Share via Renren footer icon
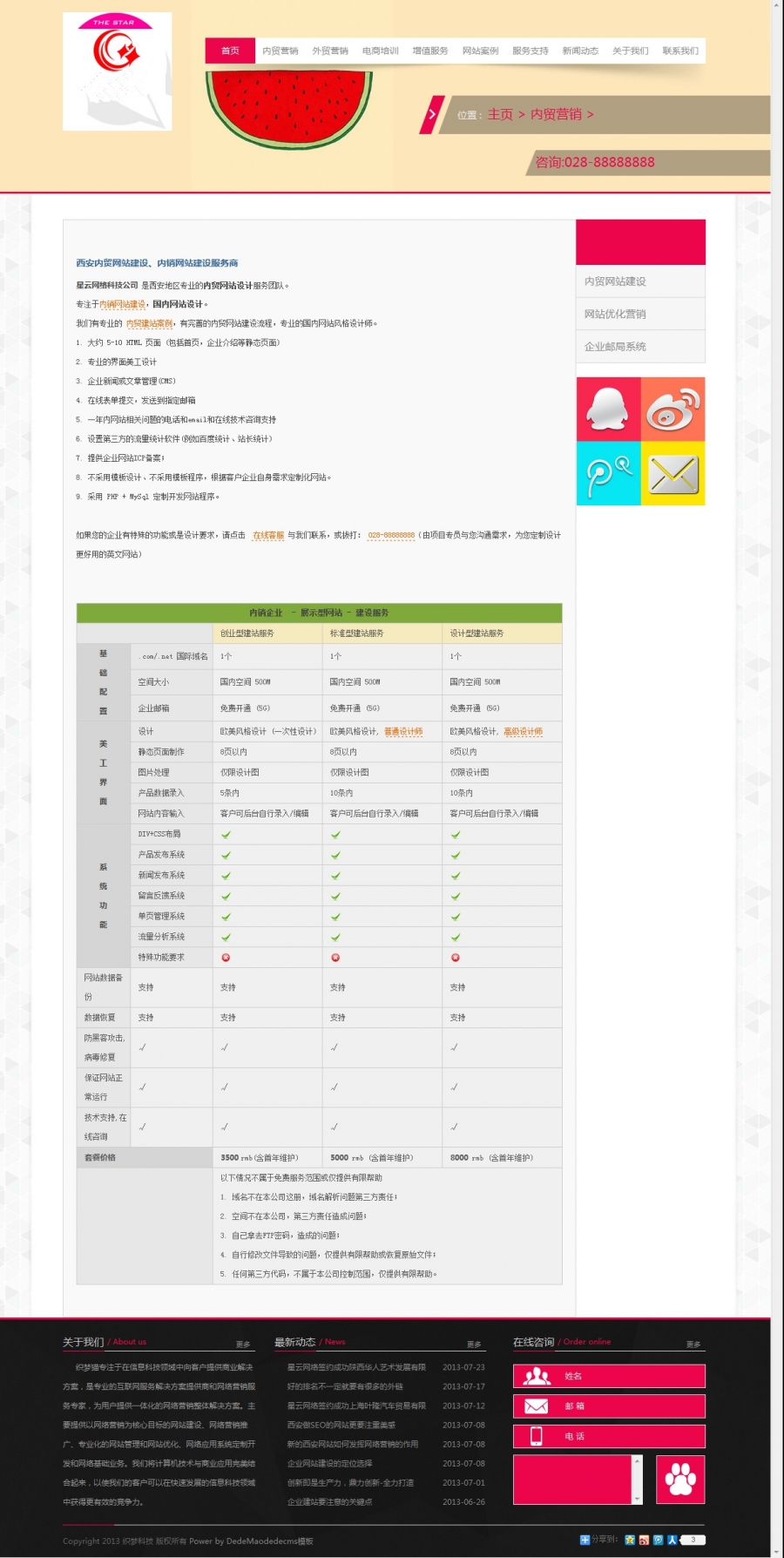 coord(672,1540)
